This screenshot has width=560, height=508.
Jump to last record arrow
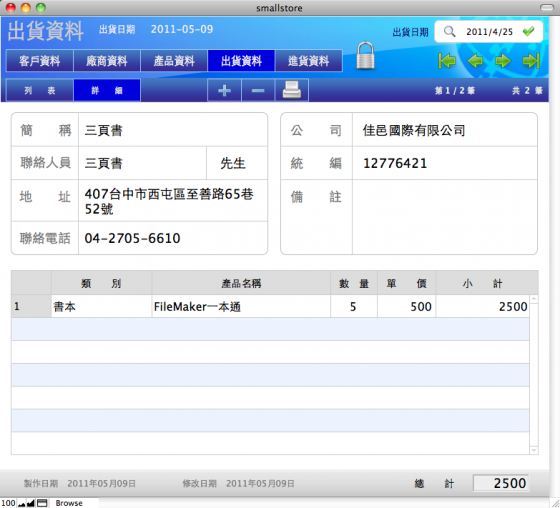[531, 61]
